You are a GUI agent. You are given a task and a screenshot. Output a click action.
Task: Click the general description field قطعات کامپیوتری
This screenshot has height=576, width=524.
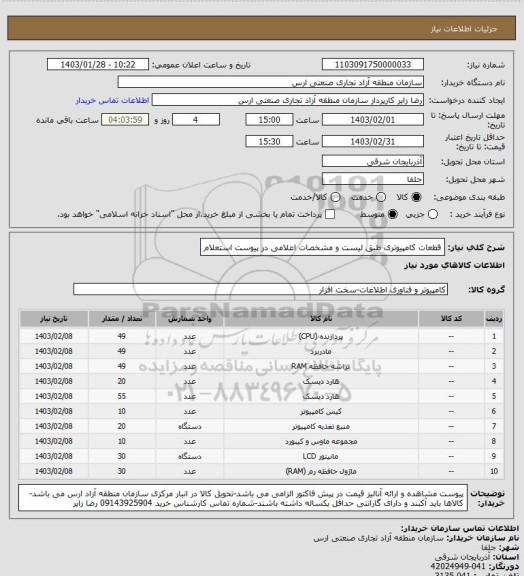322,248
